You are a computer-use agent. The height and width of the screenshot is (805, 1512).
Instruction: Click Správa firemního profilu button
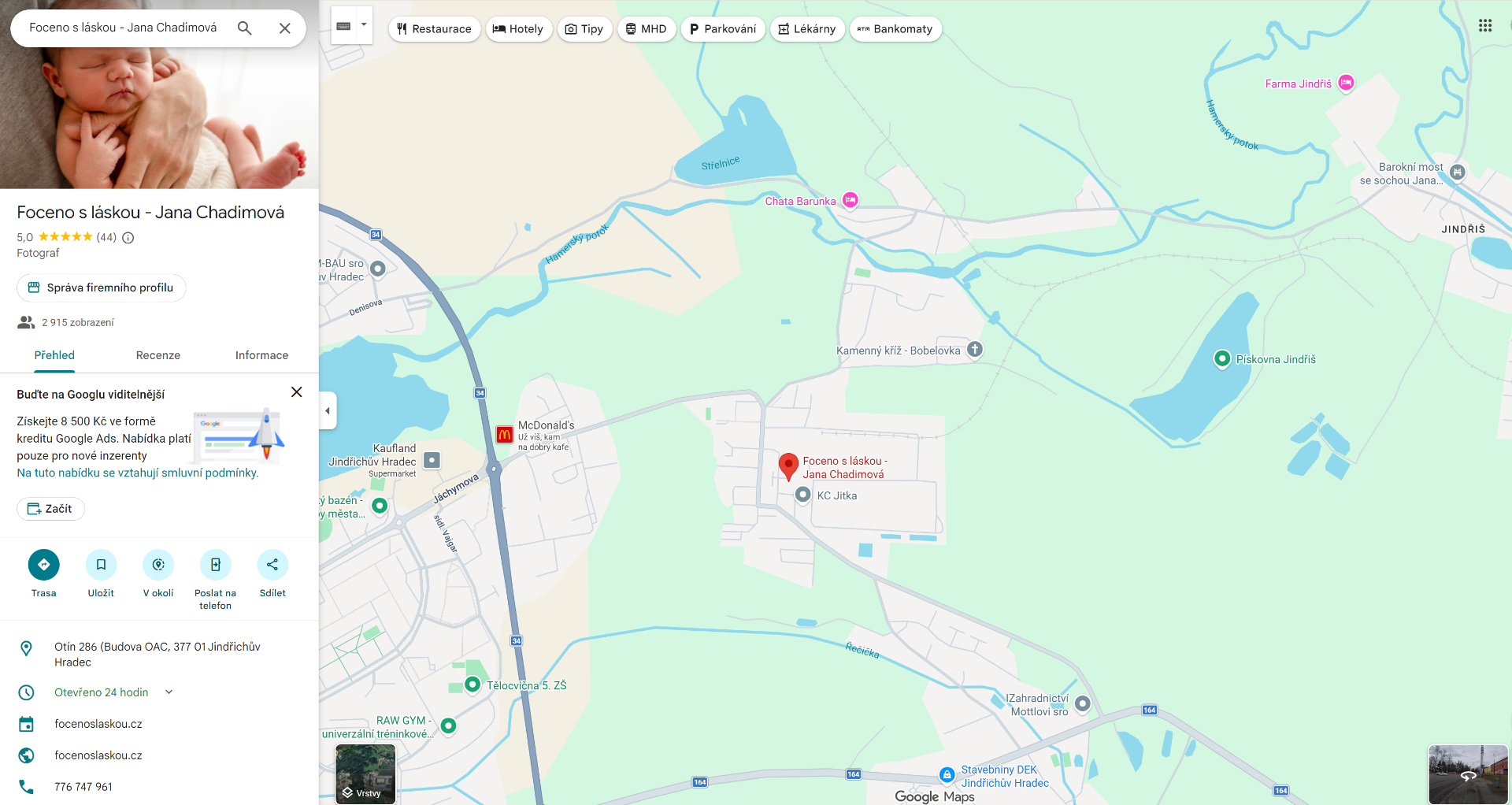(x=102, y=287)
